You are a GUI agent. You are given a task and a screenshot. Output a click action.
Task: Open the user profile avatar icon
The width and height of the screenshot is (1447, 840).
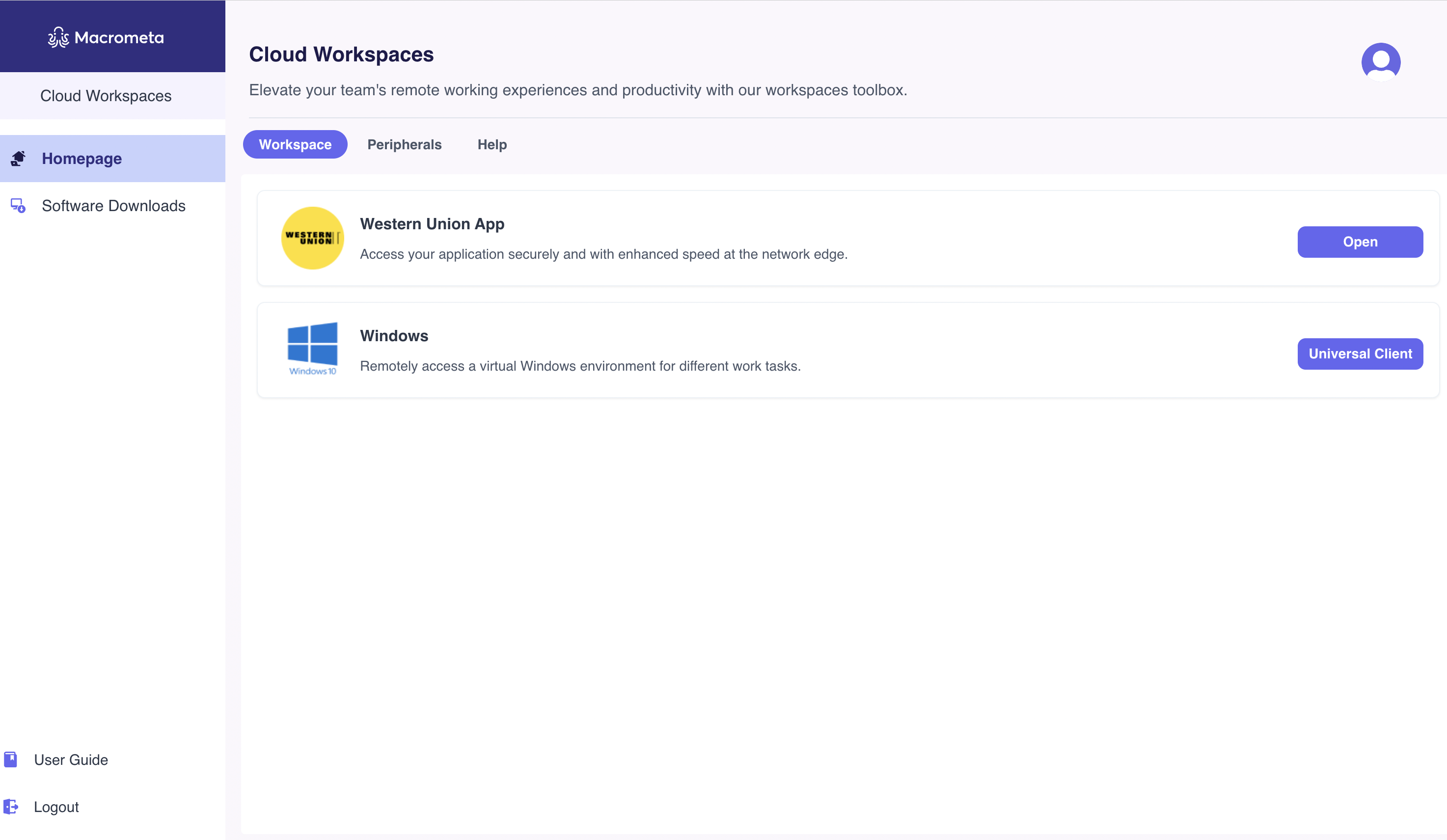click(1380, 62)
